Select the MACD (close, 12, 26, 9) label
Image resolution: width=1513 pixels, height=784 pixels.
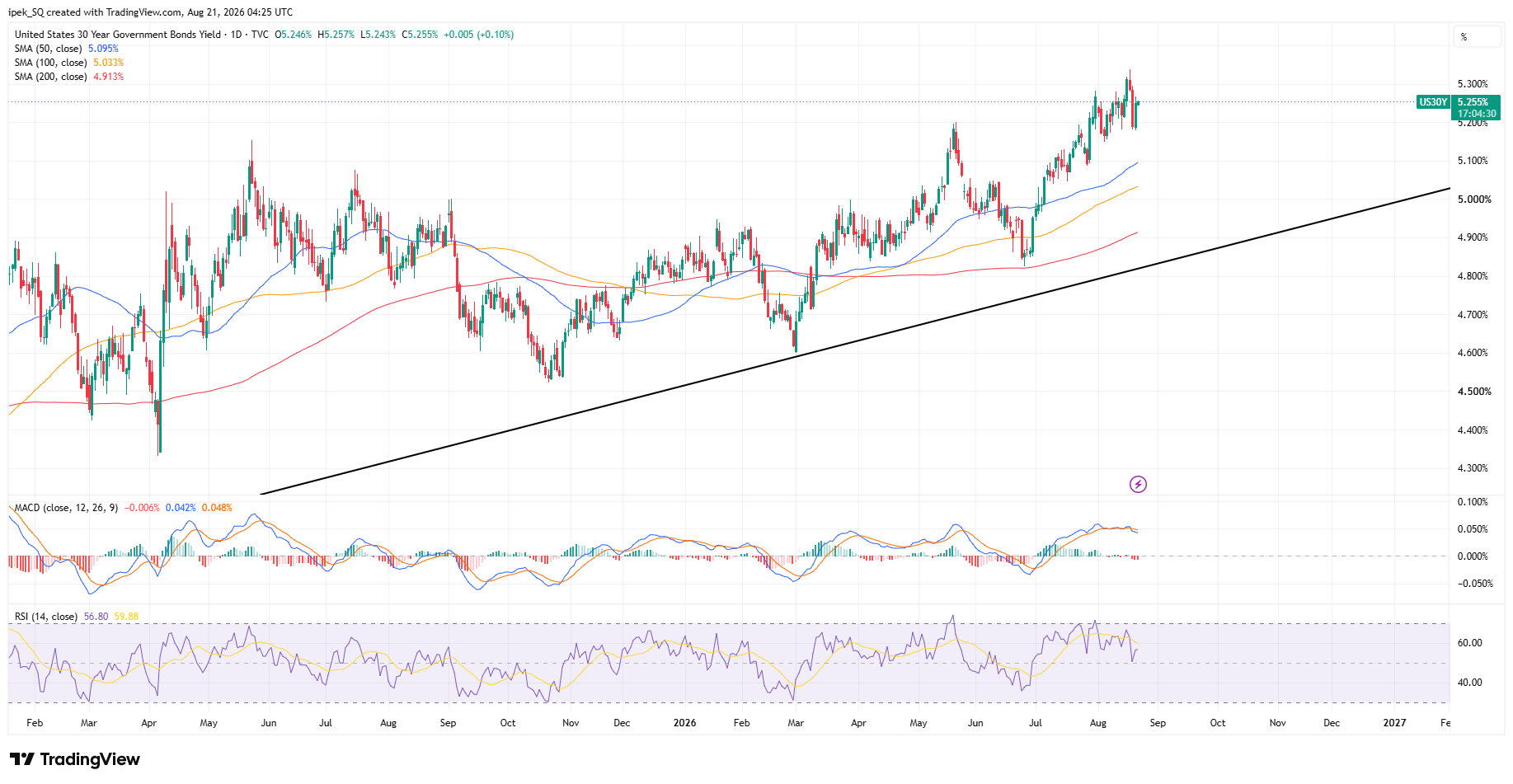click(67, 508)
